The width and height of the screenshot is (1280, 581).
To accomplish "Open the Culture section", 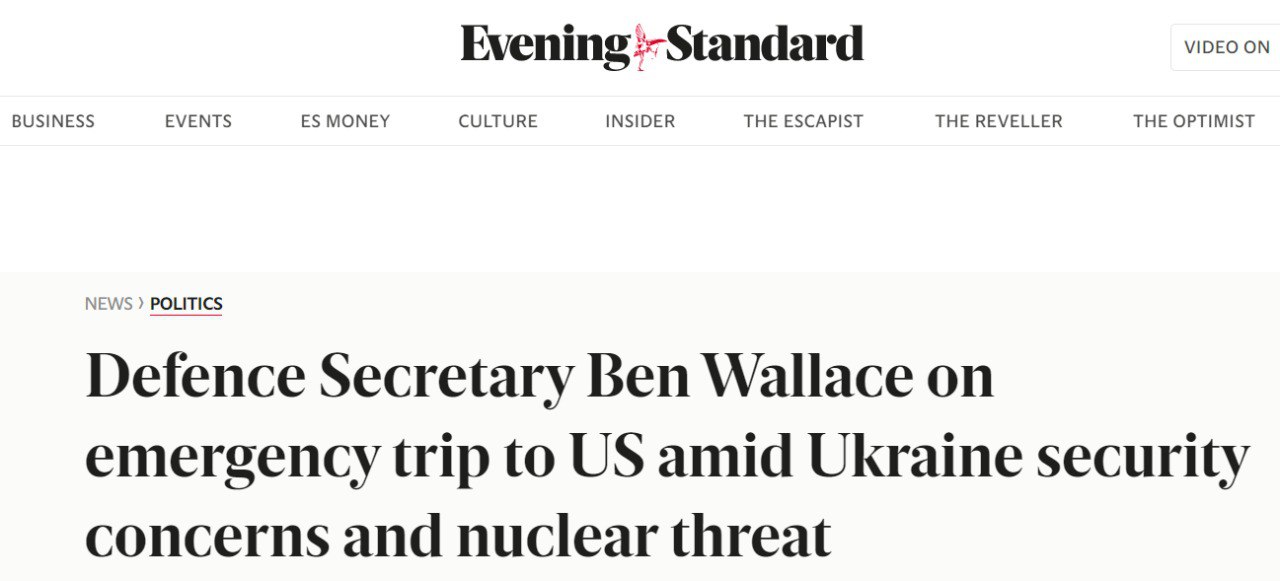I will point(498,121).
